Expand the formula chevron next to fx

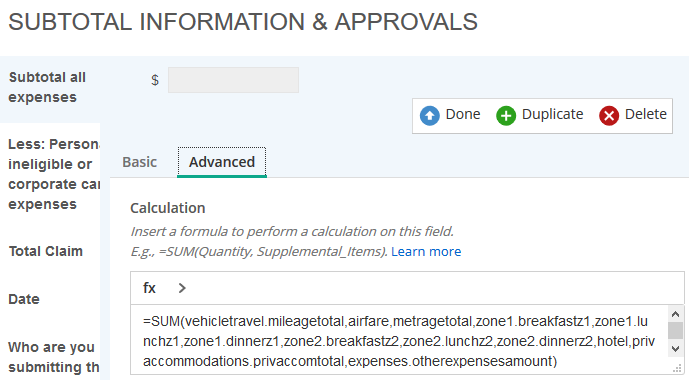182,288
